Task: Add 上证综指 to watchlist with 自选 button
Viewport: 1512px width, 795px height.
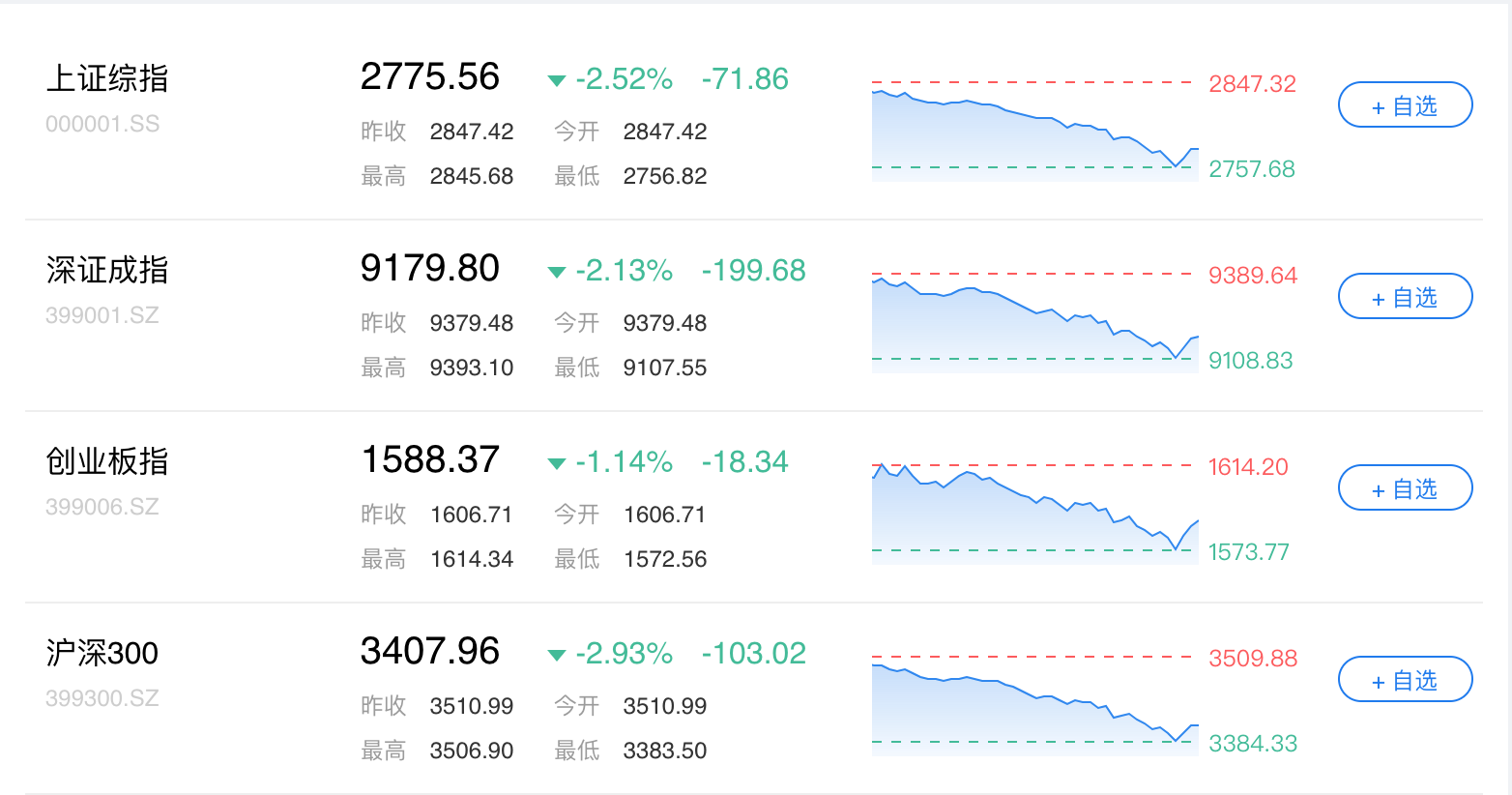Action: coord(1405,105)
